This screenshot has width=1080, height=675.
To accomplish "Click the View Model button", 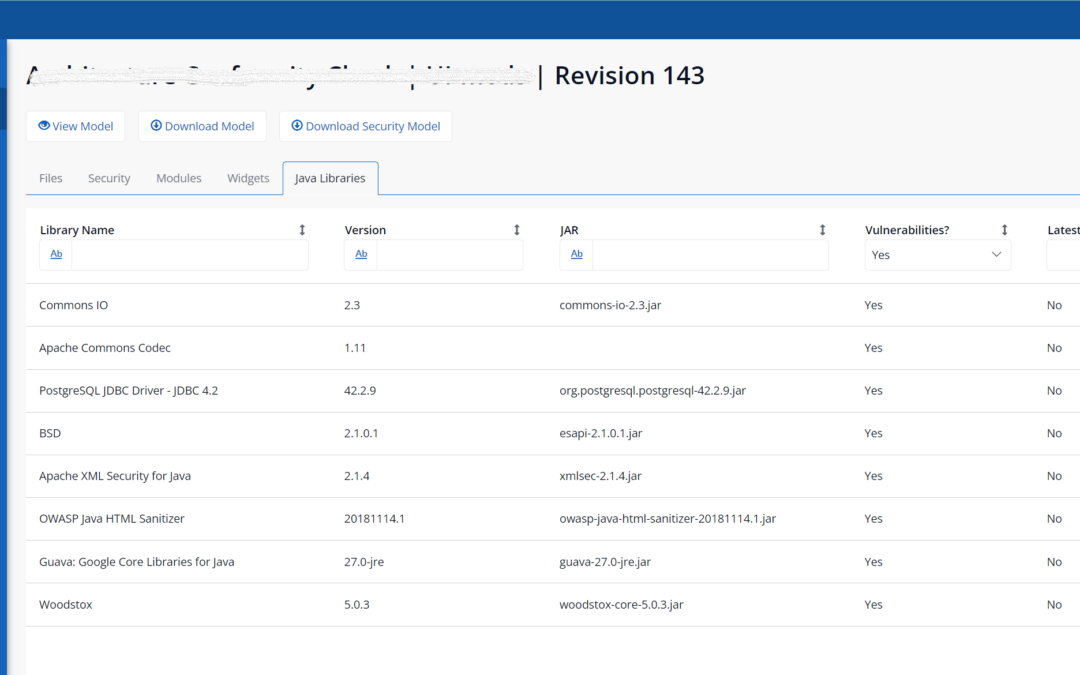I will 76,126.
